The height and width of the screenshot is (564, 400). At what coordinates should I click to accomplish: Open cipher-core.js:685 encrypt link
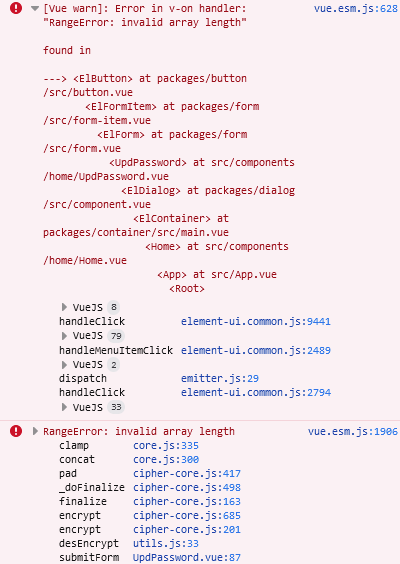click(x=187, y=516)
